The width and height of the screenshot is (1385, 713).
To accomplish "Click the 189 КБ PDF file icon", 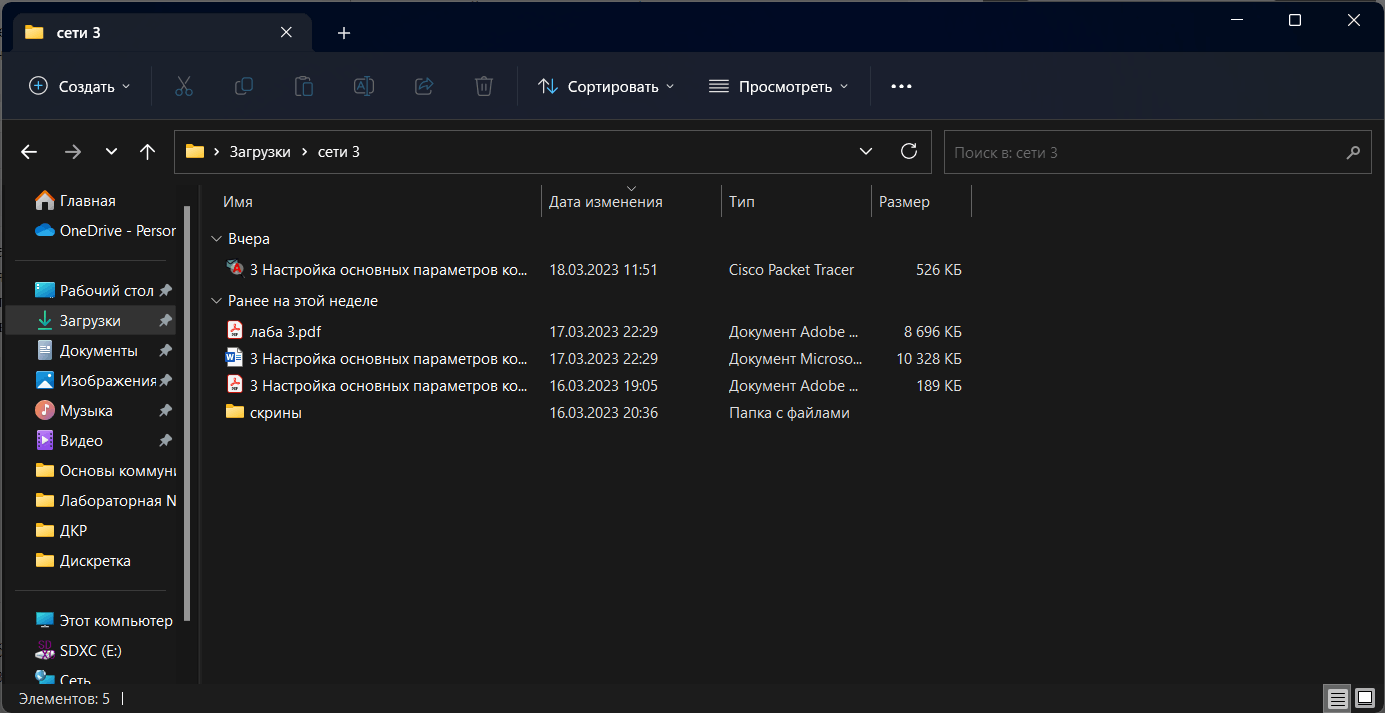I will tap(235, 384).
